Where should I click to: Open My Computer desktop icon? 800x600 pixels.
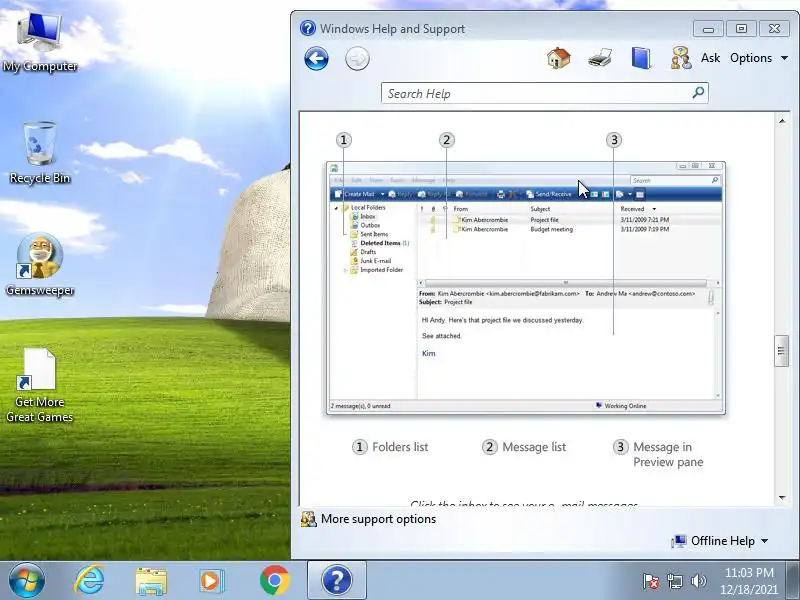click(x=40, y=42)
